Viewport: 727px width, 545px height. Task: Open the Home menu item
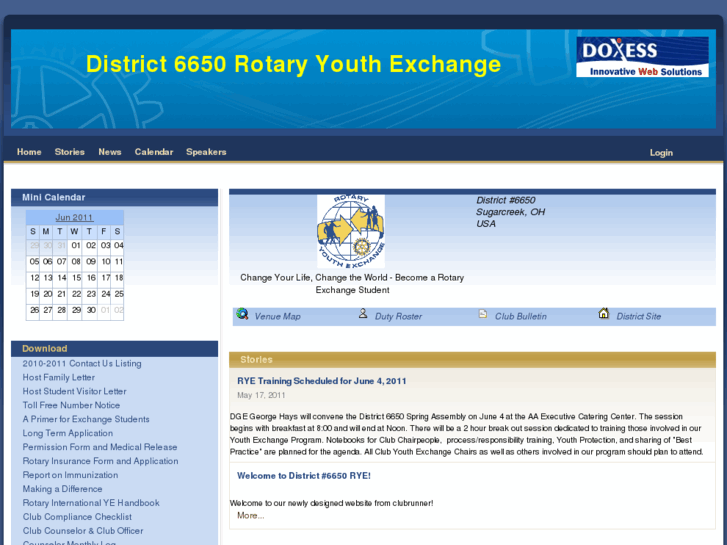coord(29,152)
